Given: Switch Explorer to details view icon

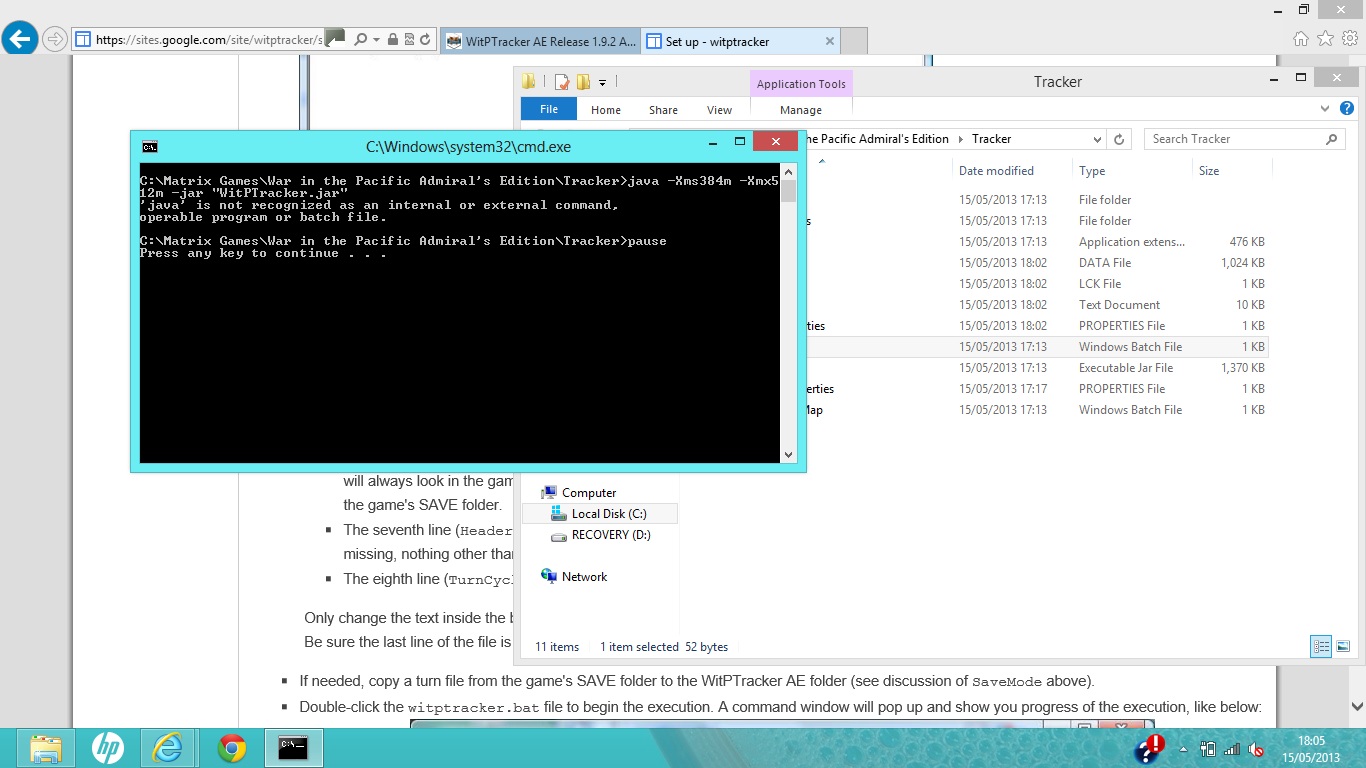Looking at the screenshot, I should click(x=1321, y=647).
